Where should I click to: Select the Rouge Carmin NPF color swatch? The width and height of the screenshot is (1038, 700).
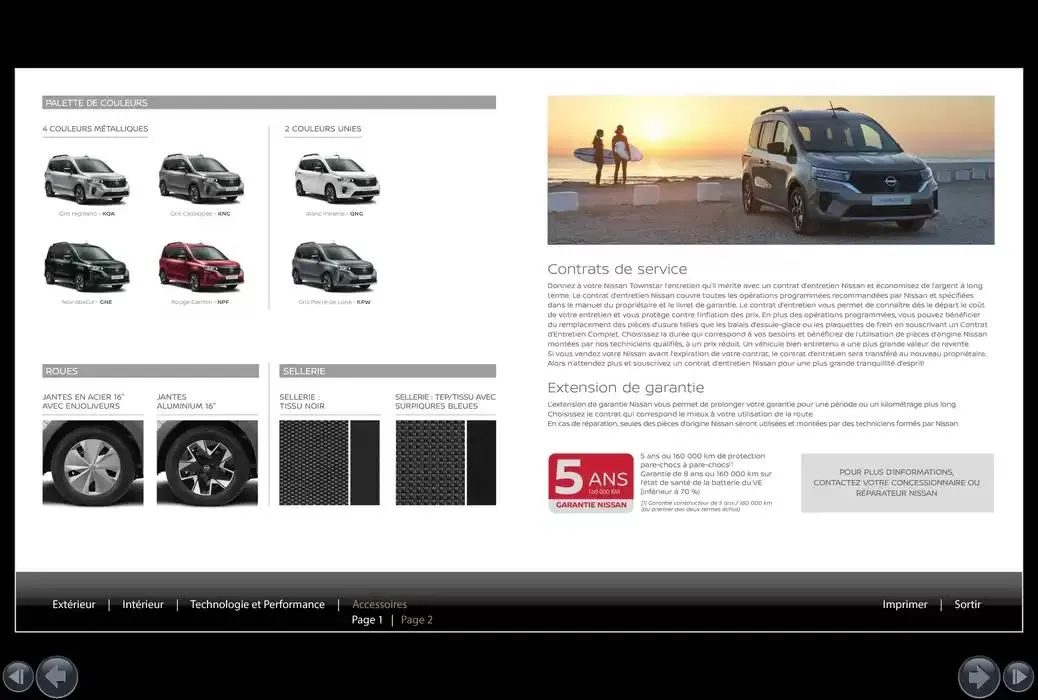[202, 265]
